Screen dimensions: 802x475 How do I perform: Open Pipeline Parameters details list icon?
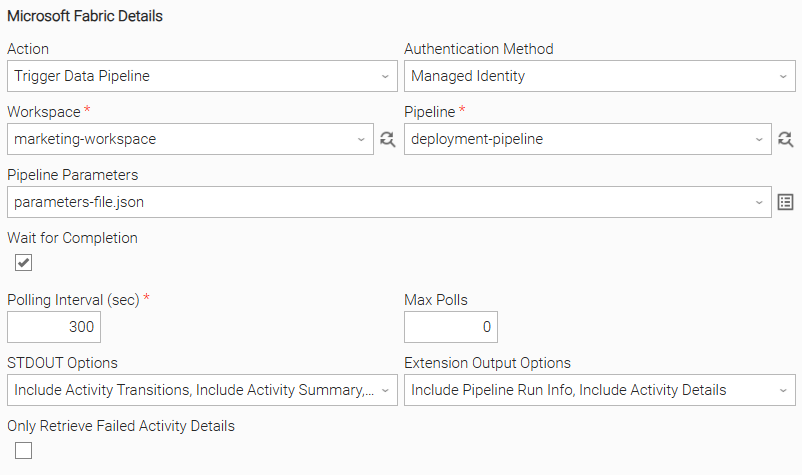pos(785,202)
